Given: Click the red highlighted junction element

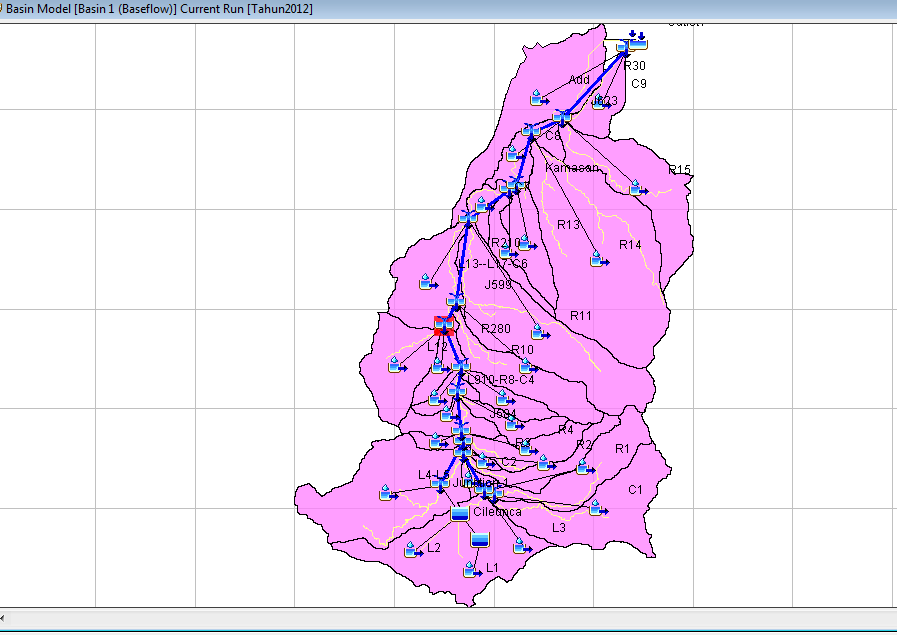Looking at the screenshot, I should click(445, 325).
